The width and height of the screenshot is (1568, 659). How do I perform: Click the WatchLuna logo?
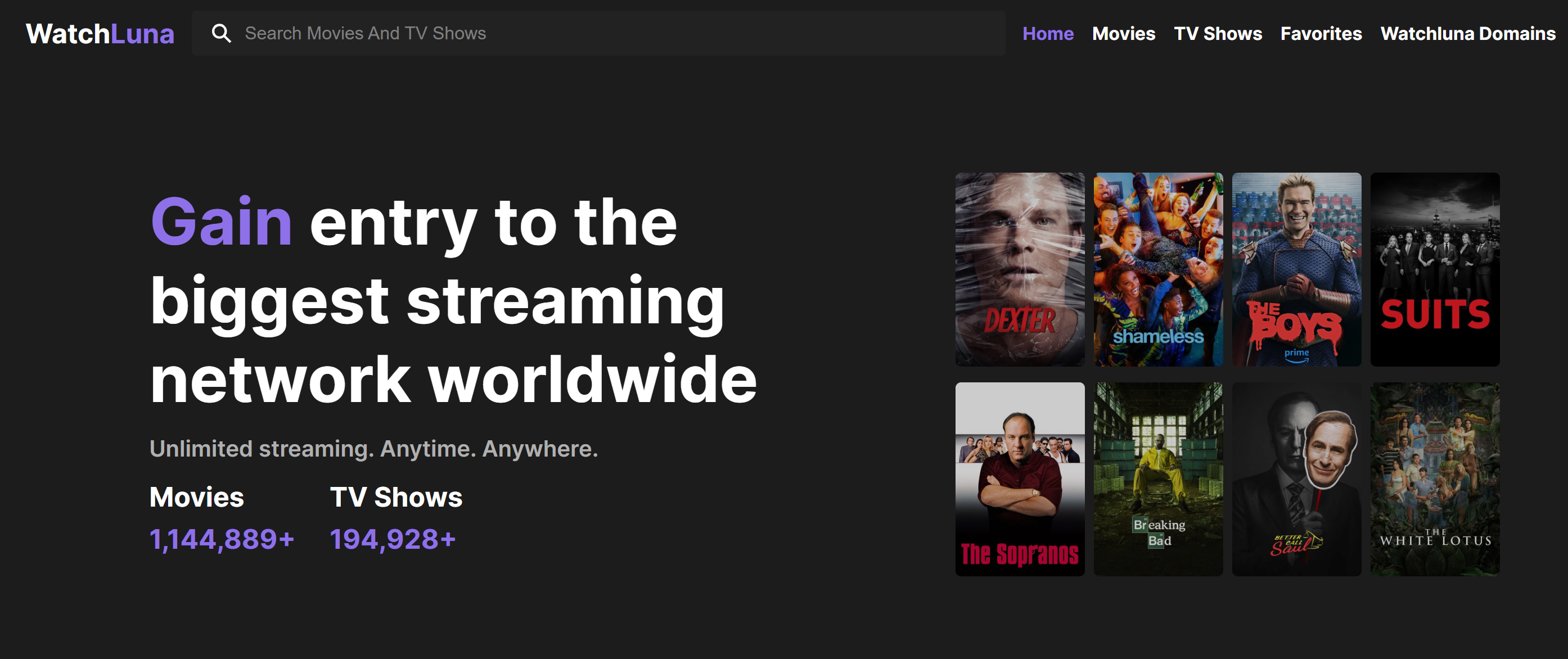point(100,34)
